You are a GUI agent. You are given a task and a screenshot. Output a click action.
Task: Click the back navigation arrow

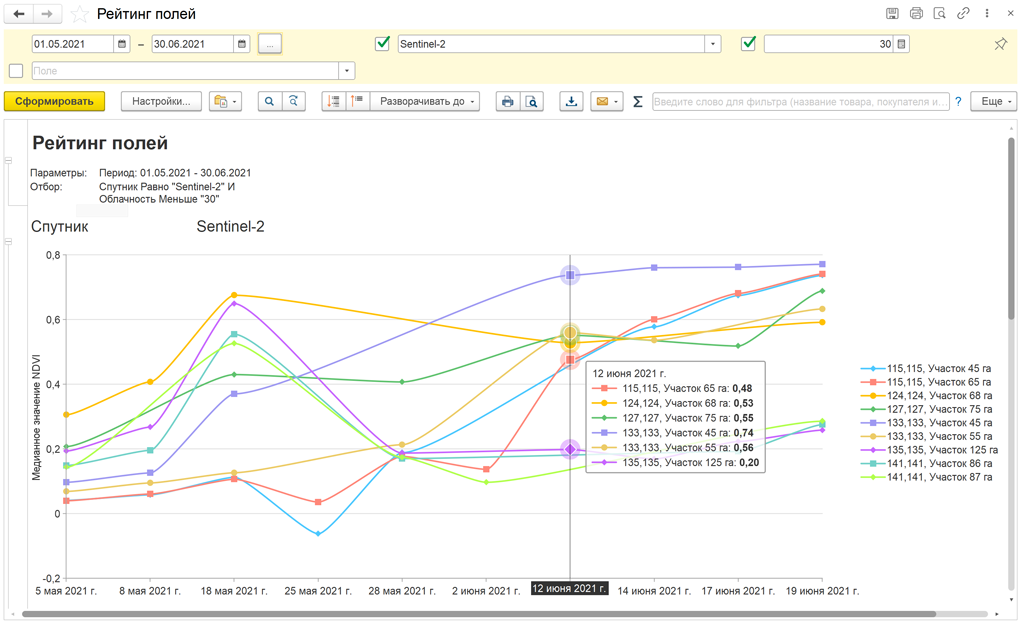click(19, 14)
